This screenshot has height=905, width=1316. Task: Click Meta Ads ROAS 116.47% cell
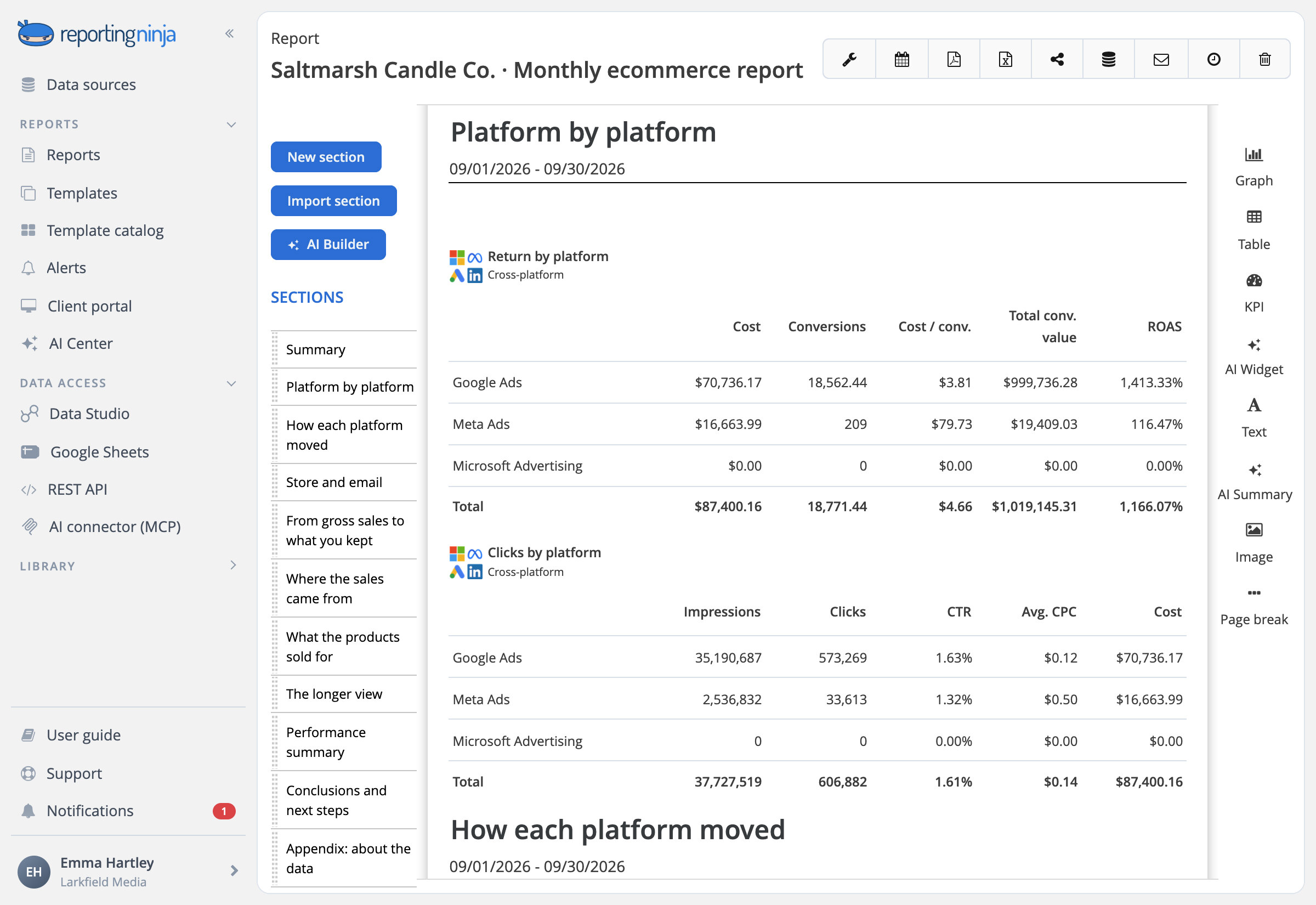click(x=1156, y=424)
